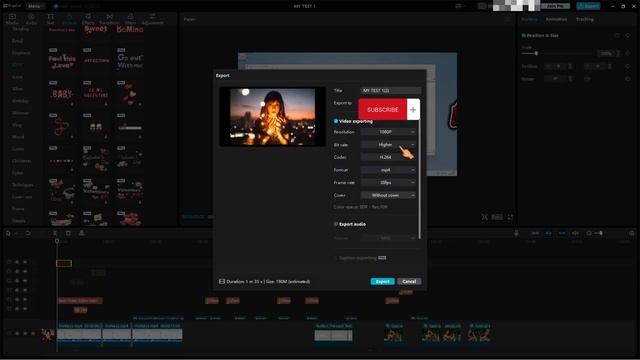Switch to the Effects tab
Image resolution: width=640 pixels, height=360 pixels.
click(x=88, y=19)
